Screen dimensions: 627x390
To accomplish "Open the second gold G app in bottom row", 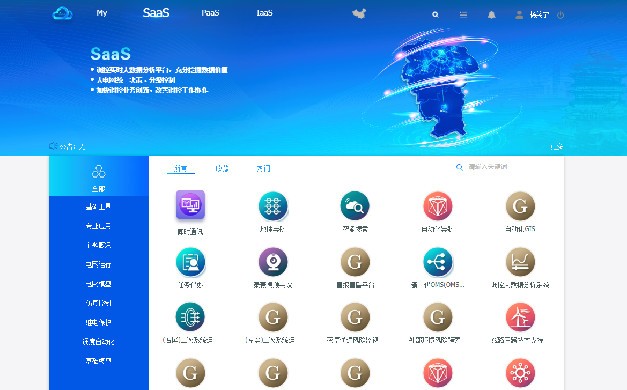I will point(273,373).
